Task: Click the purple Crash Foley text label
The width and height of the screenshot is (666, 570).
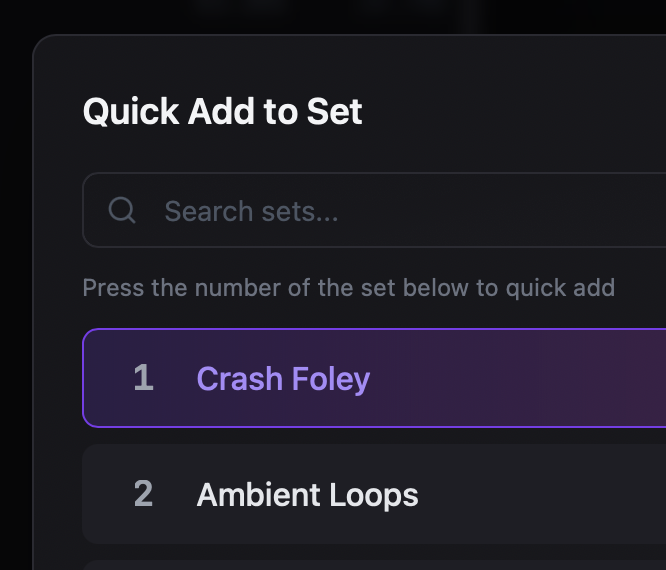Action: click(283, 379)
